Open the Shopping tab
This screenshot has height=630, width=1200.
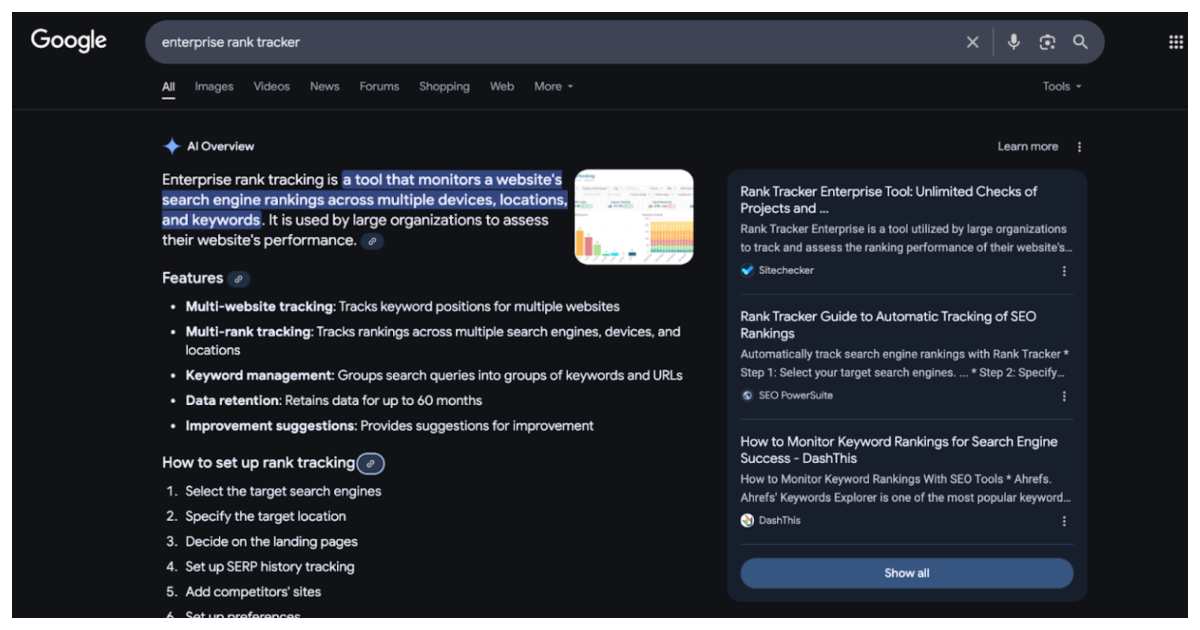444,86
